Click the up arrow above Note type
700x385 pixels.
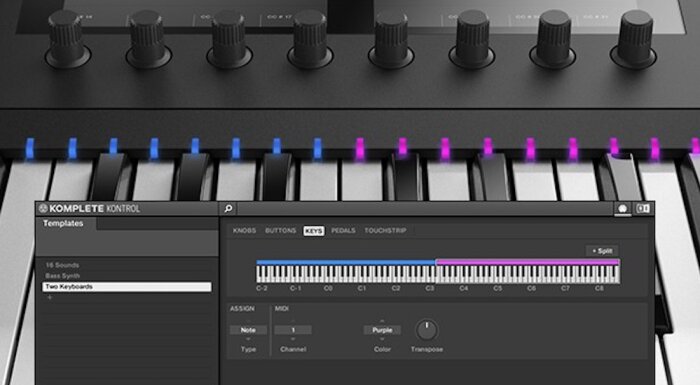coord(248,321)
